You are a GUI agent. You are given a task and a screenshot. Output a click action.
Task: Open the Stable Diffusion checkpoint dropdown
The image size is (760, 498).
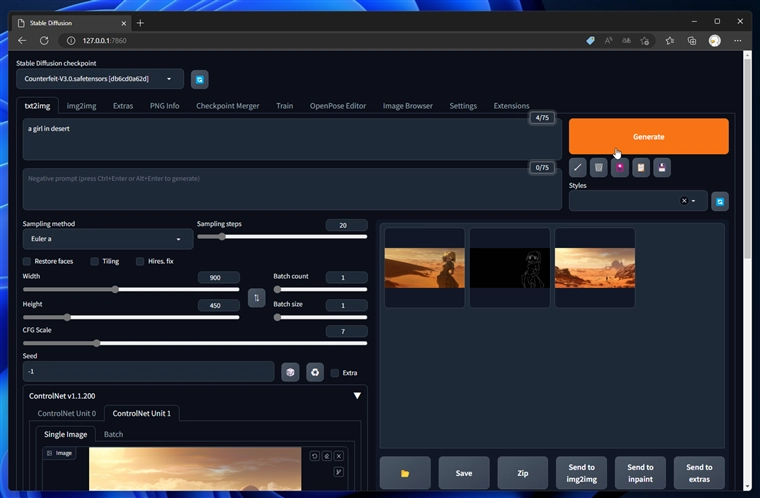point(100,79)
